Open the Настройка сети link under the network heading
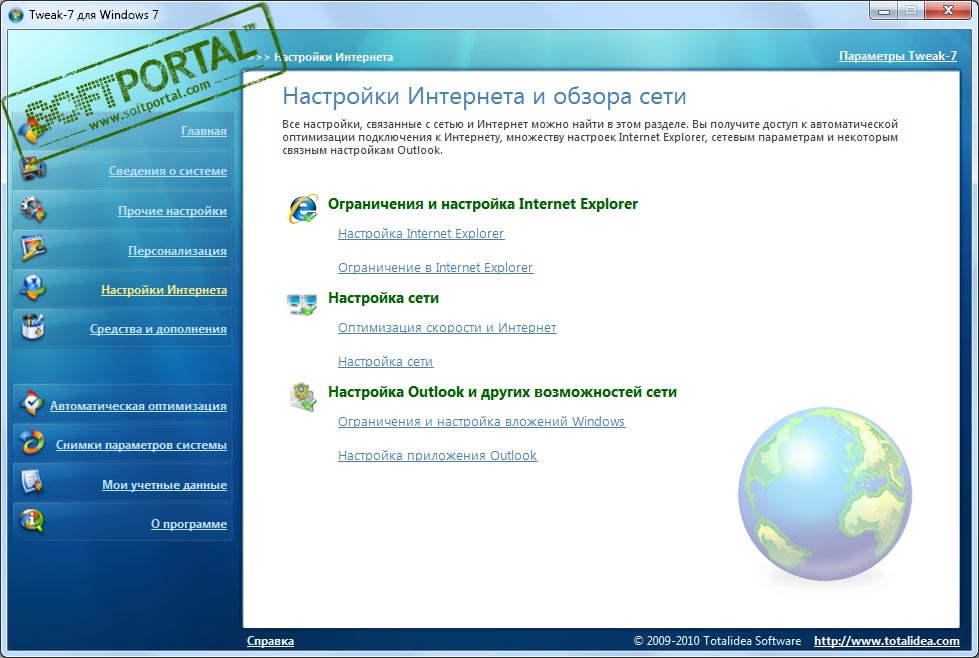 pyautogui.click(x=385, y=362)
